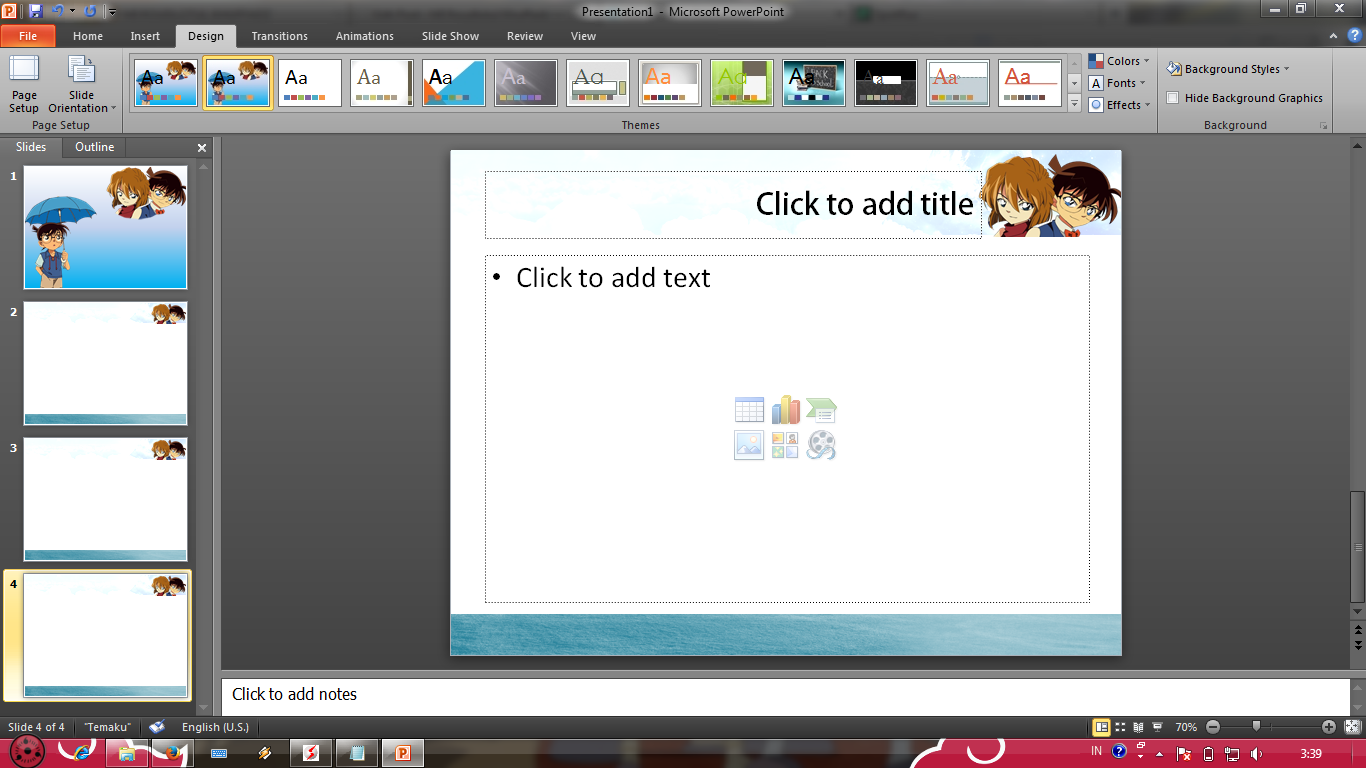The height and width of the screenshot is (768, 1366).
Task: Click the English (U.S.) language indicator
Action: [x=215, y=727]
